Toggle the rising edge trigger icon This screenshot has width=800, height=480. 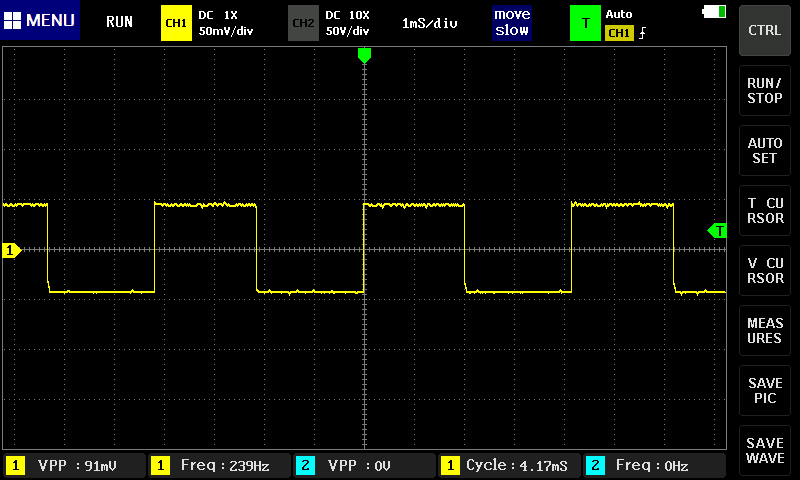pyautogui.click(x=642, y=33)
